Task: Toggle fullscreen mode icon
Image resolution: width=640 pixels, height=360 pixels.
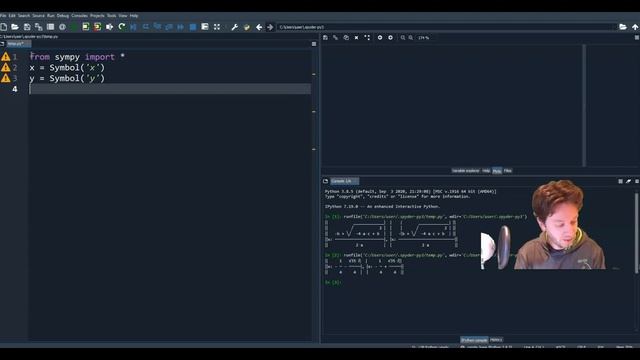Action: point(217,27)
